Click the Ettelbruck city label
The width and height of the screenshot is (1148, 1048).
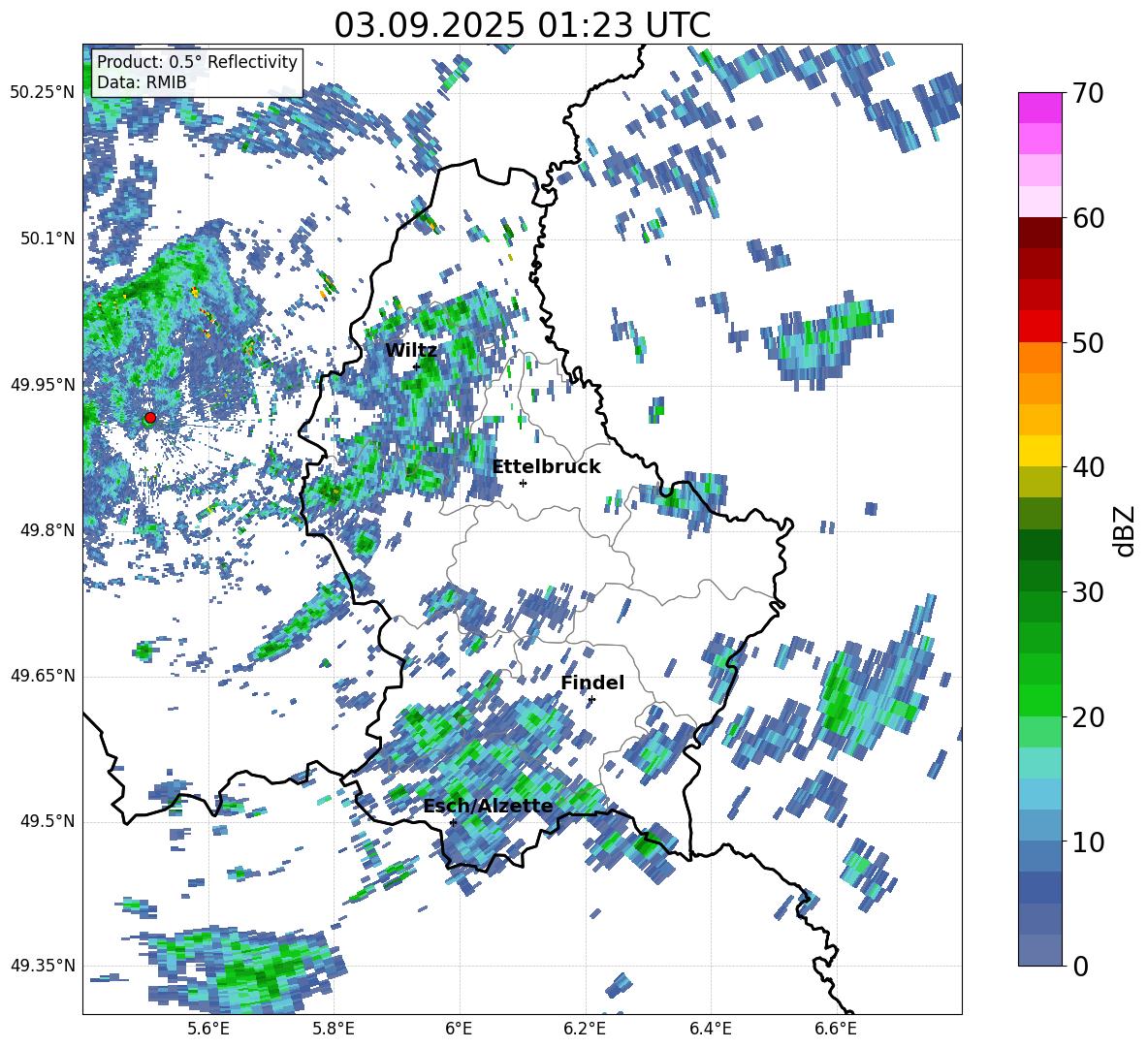pos(546,467)
